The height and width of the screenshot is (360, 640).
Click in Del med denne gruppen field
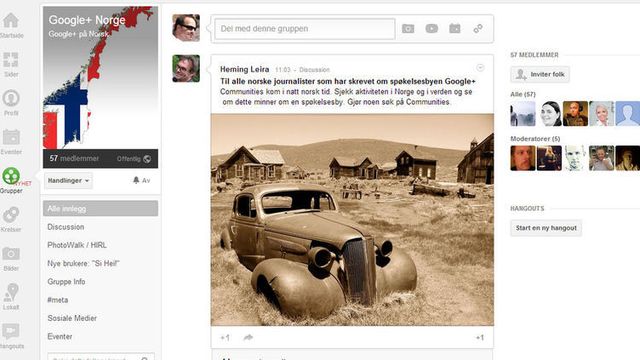(x=305, y=29)
